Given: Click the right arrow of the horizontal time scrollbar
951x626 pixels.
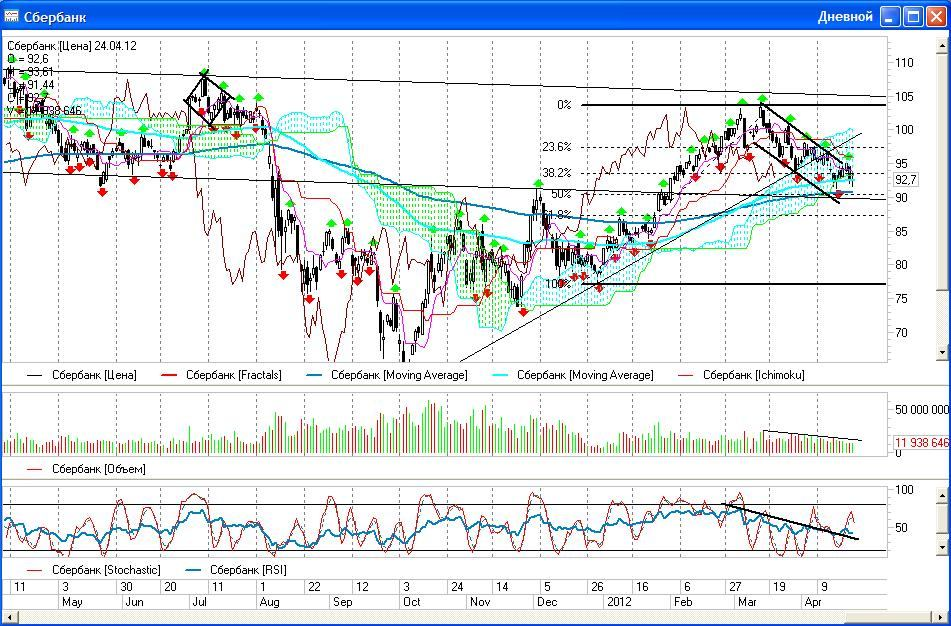Looking at the screenshot, I should [x=942, y=618].
